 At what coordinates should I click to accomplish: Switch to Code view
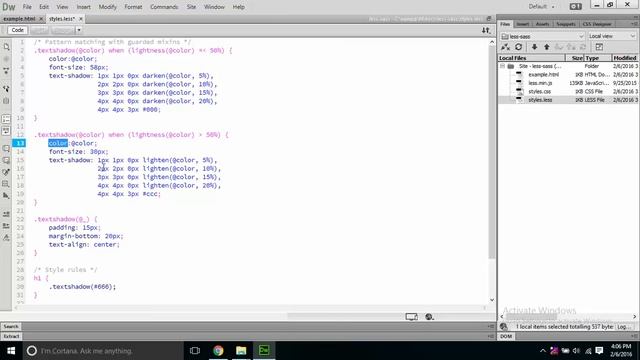coord(18,30)
